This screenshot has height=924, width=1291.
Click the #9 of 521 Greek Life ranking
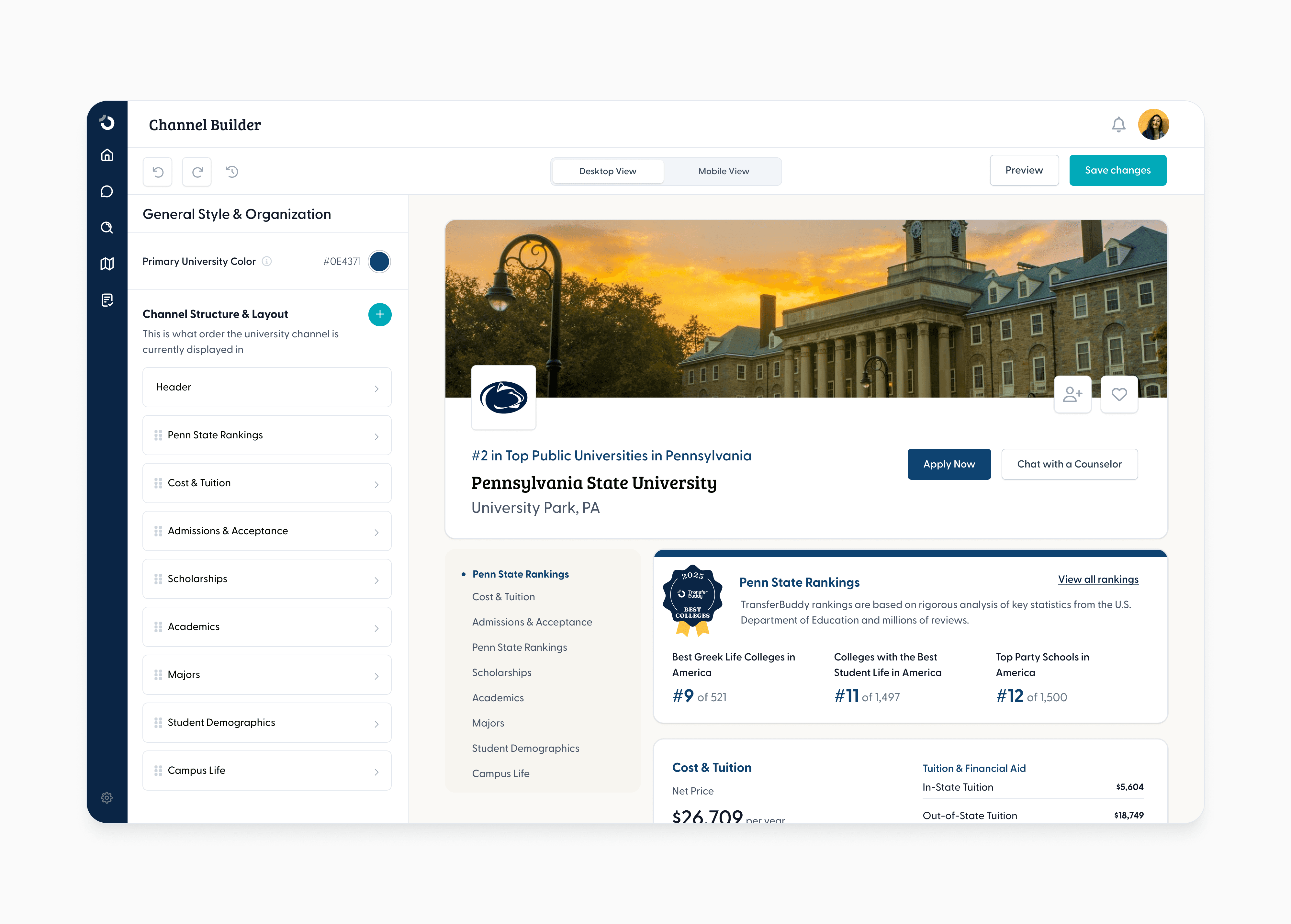699,696
